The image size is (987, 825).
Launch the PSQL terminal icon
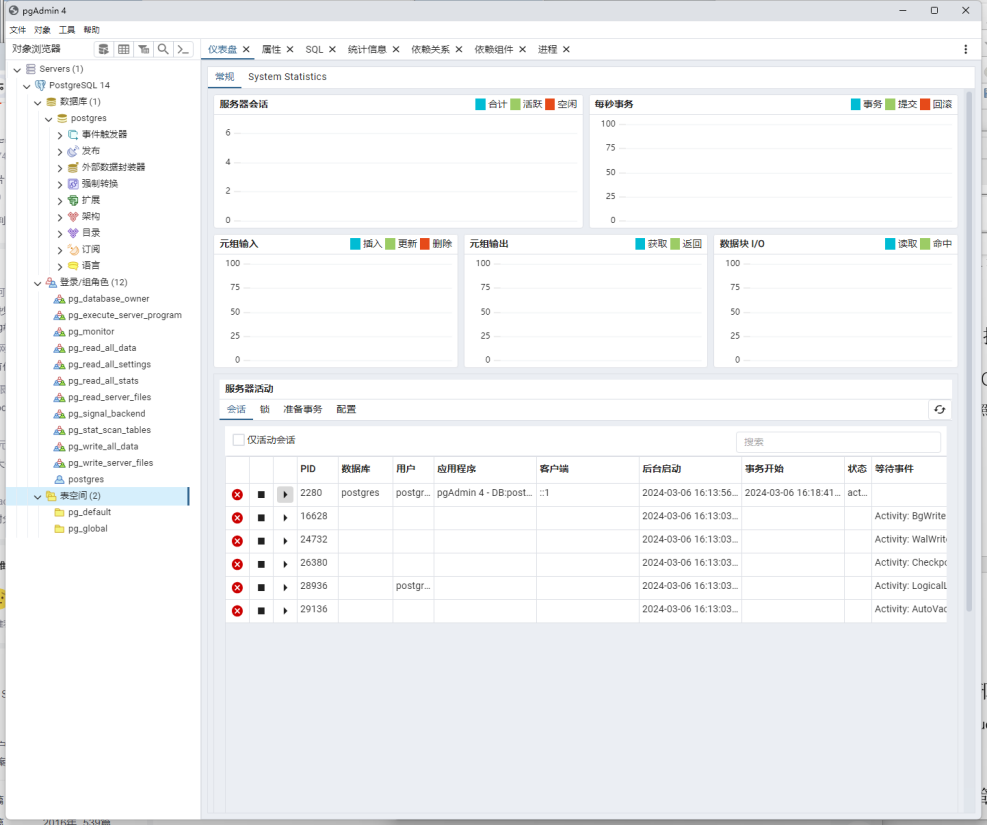pos(183,49)
